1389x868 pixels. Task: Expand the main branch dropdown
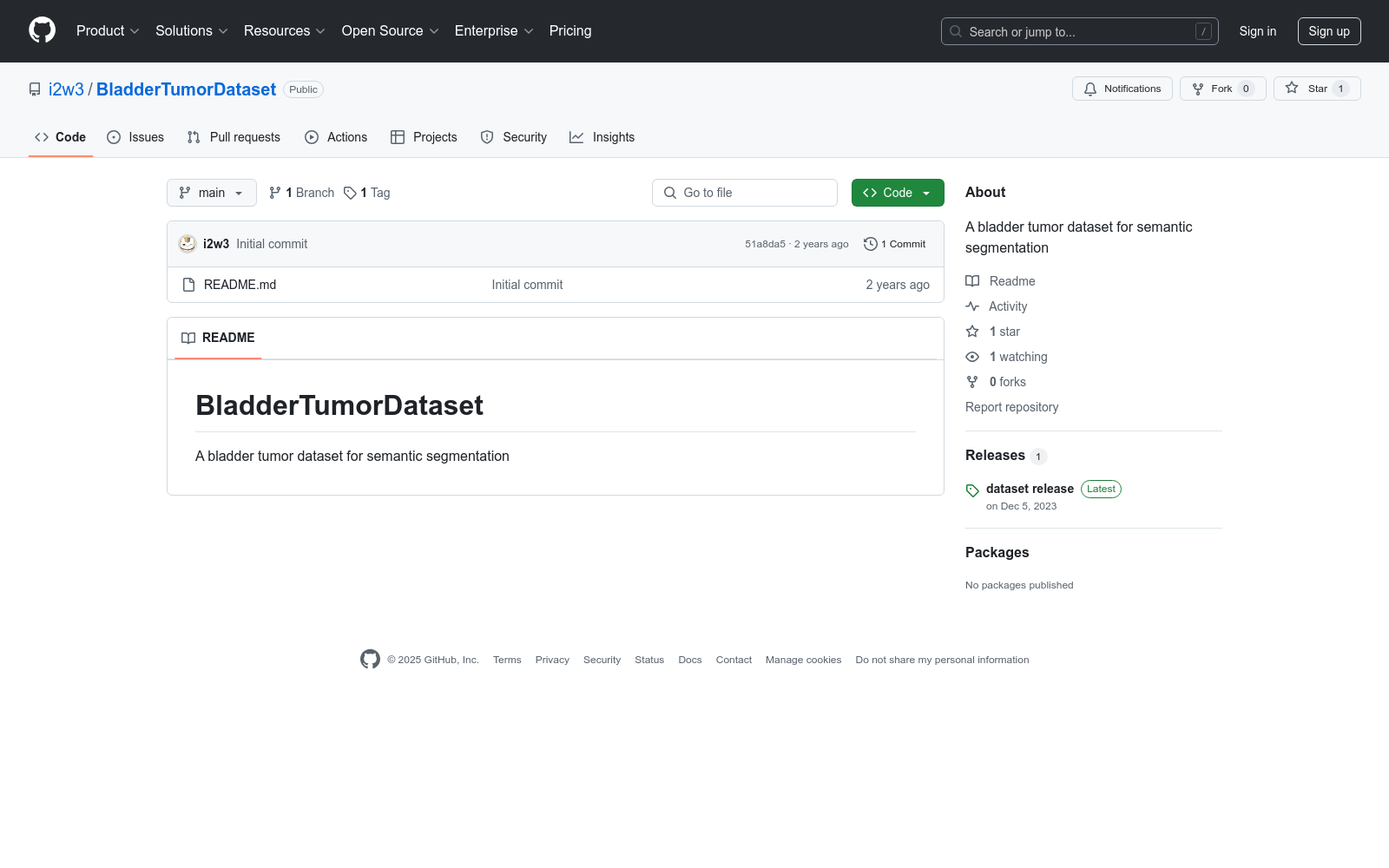coord(211,193)
